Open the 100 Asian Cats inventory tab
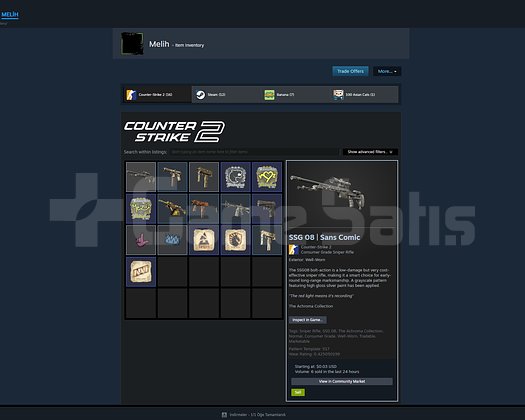 point(364,94)
